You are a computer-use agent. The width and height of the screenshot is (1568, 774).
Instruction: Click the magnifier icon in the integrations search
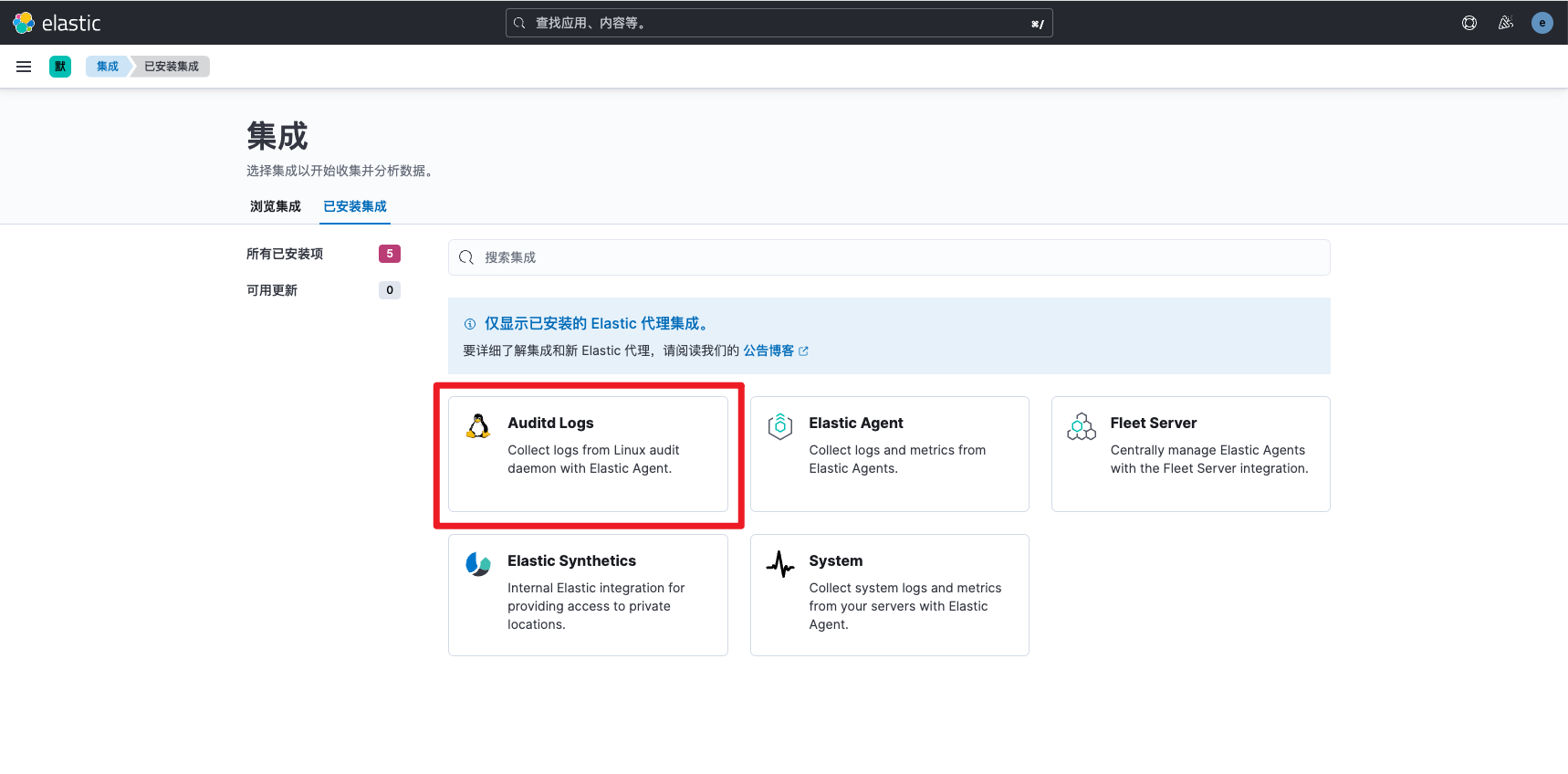[x=466, y=257]
